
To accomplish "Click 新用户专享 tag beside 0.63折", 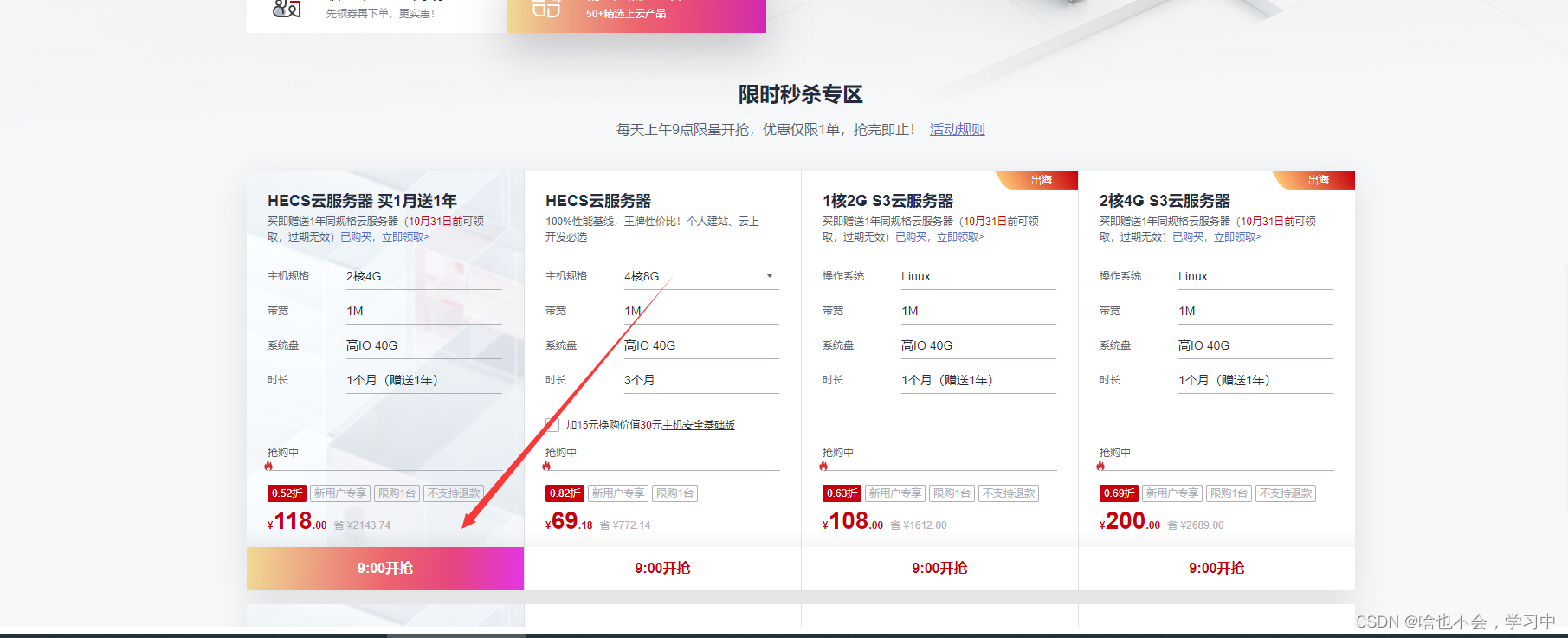I will click(x=895, y=493).
